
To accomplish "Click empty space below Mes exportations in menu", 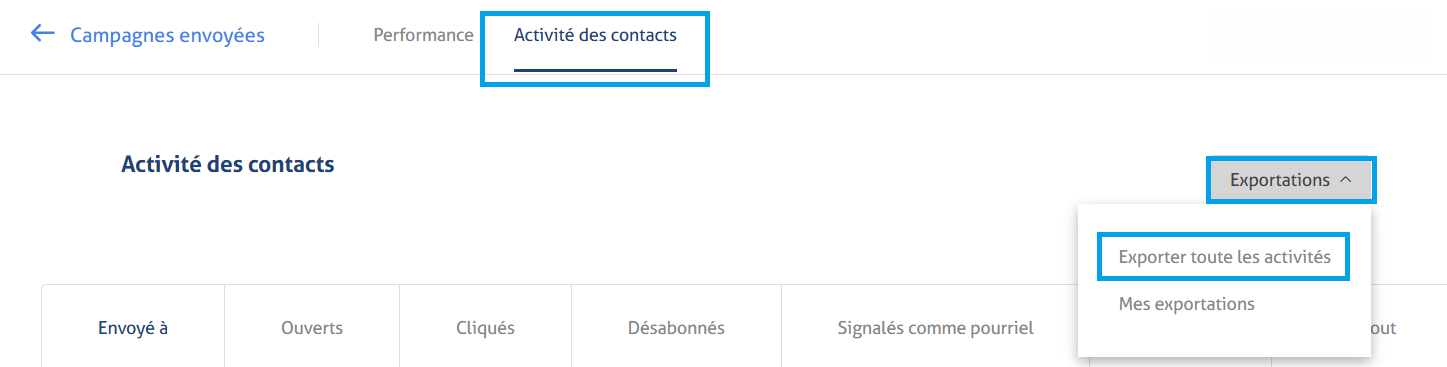I will [x=1224, y=337].
